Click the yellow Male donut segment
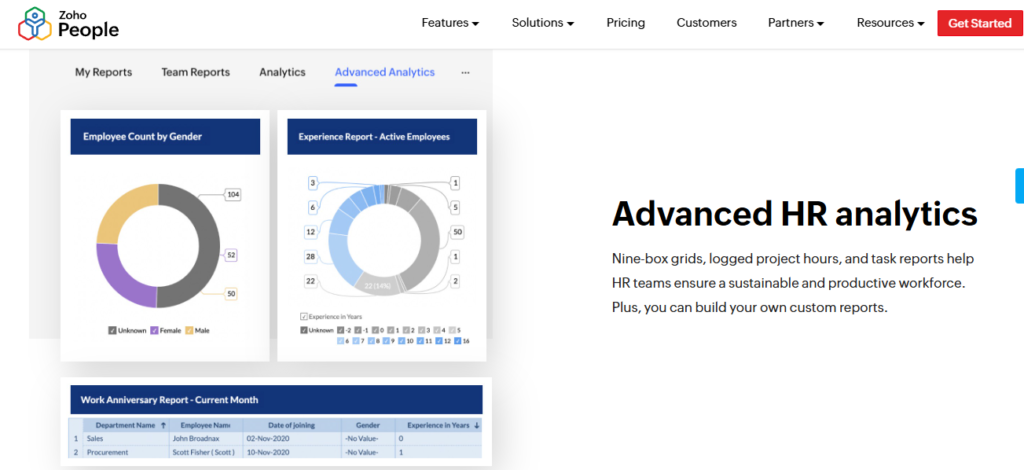The image size is (1024, 470). 121,209
